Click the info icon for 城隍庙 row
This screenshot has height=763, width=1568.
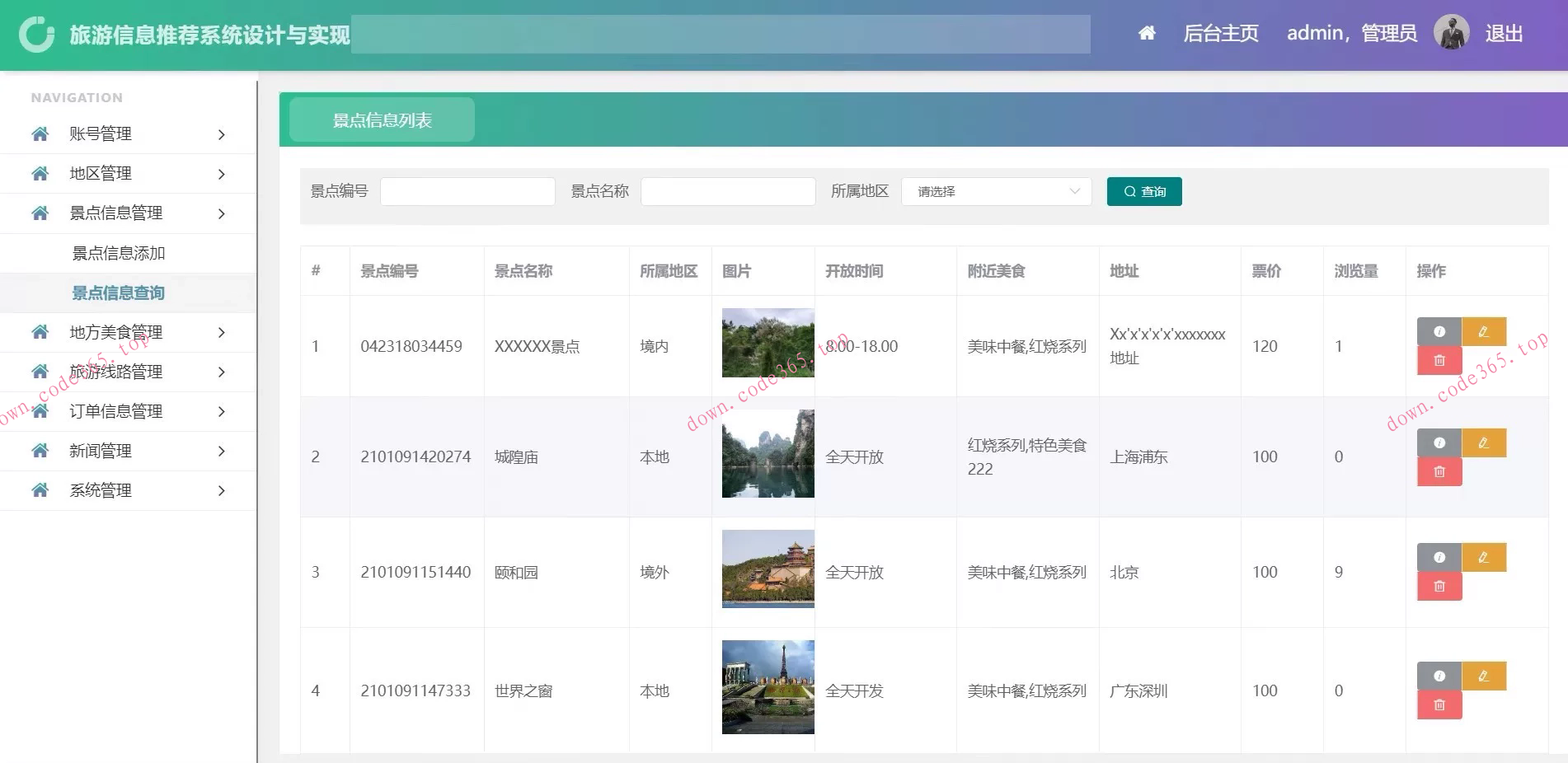[1439, 442]
